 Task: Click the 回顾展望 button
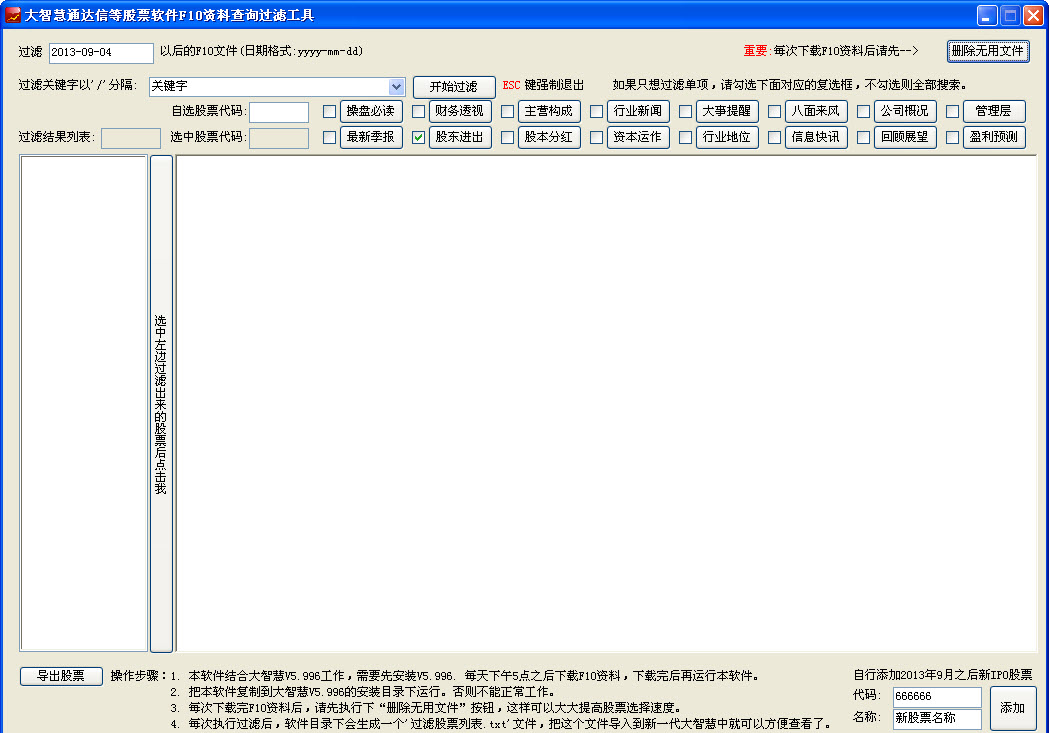[x=904, y=137]
